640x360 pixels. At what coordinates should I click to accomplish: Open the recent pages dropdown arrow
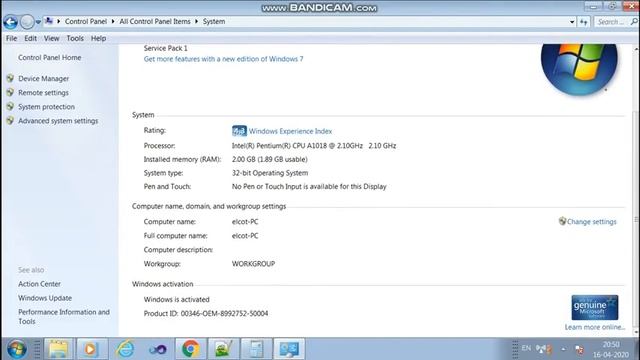click(38, 22)
